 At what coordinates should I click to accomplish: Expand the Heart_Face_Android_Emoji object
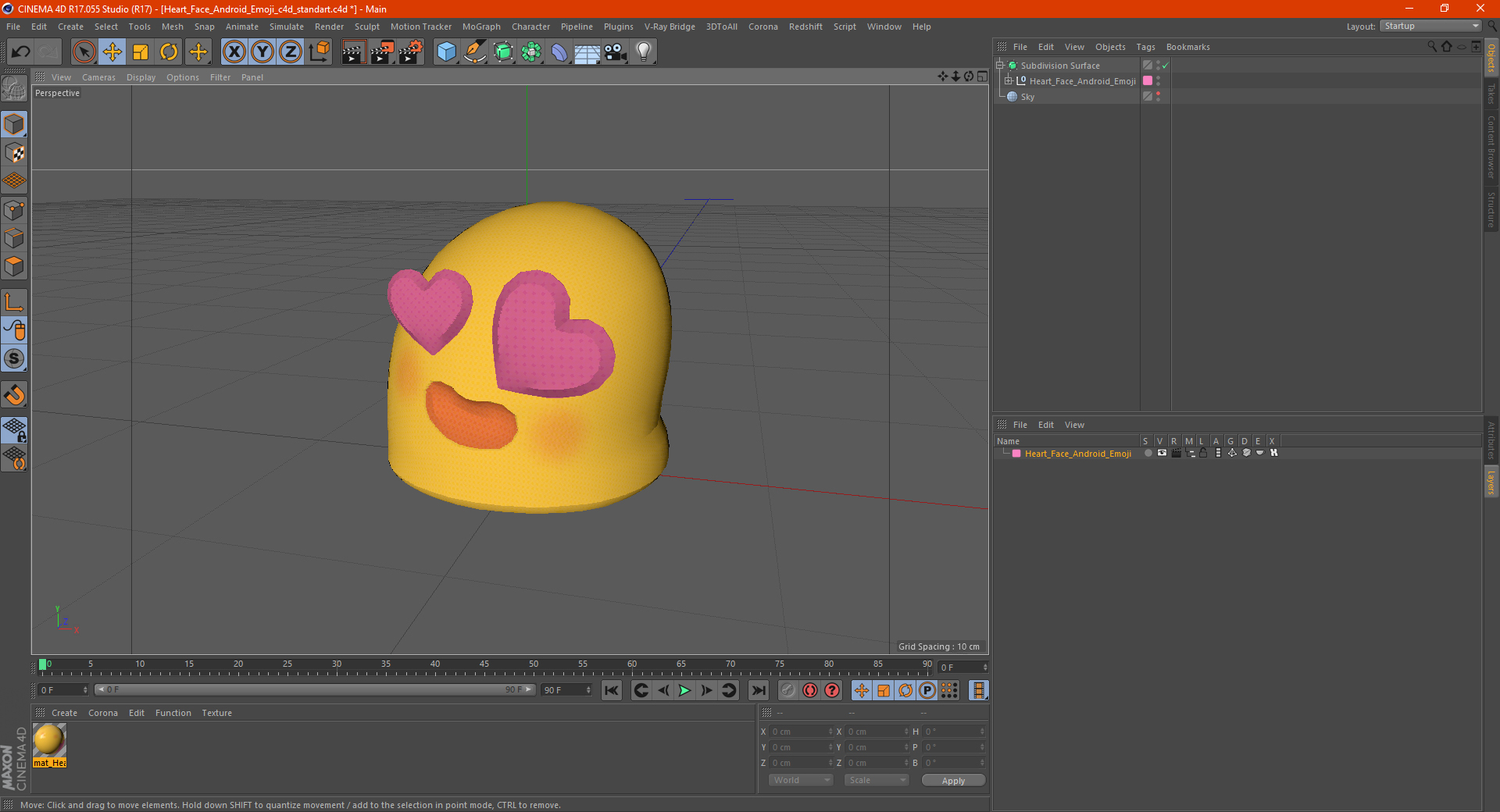(x=1008, y=80)
